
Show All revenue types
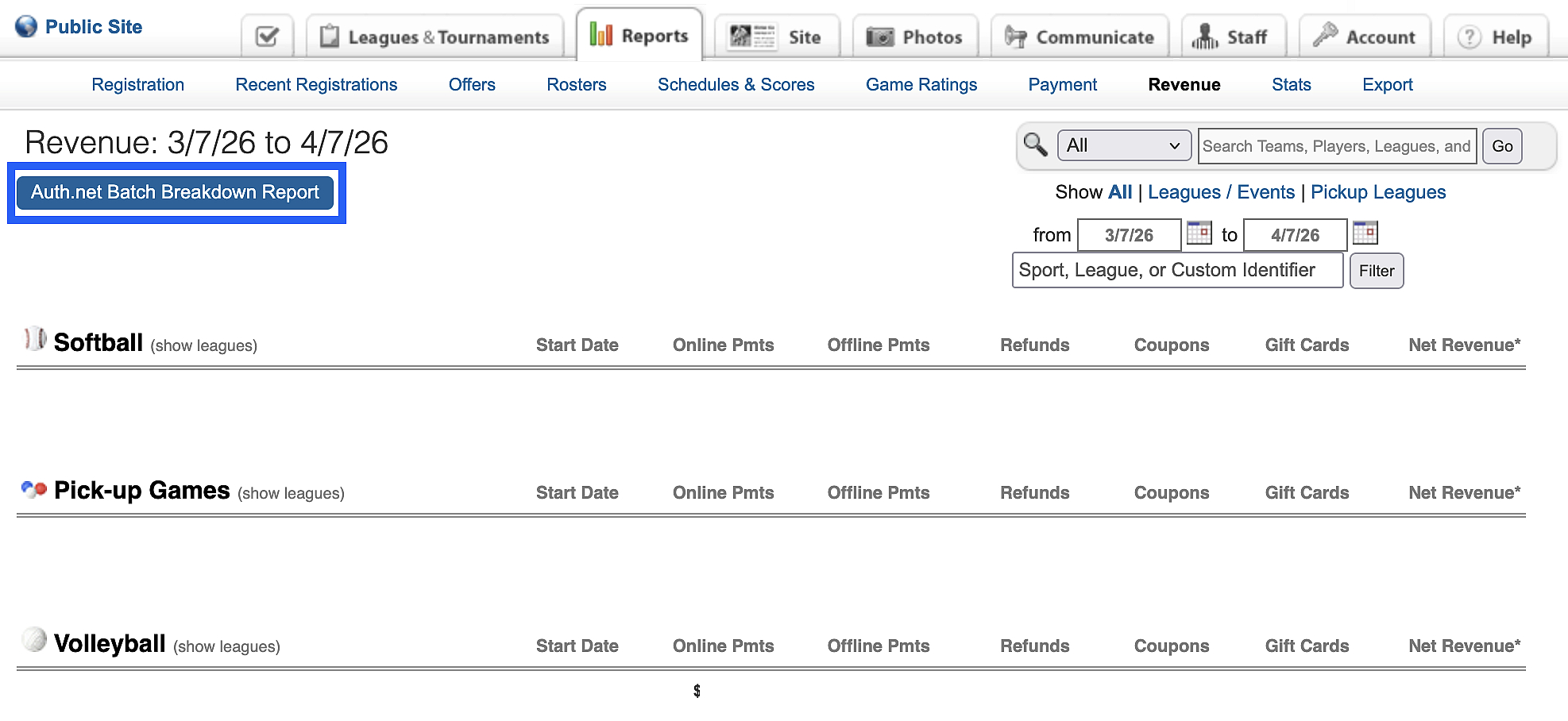coord(1120,192)
